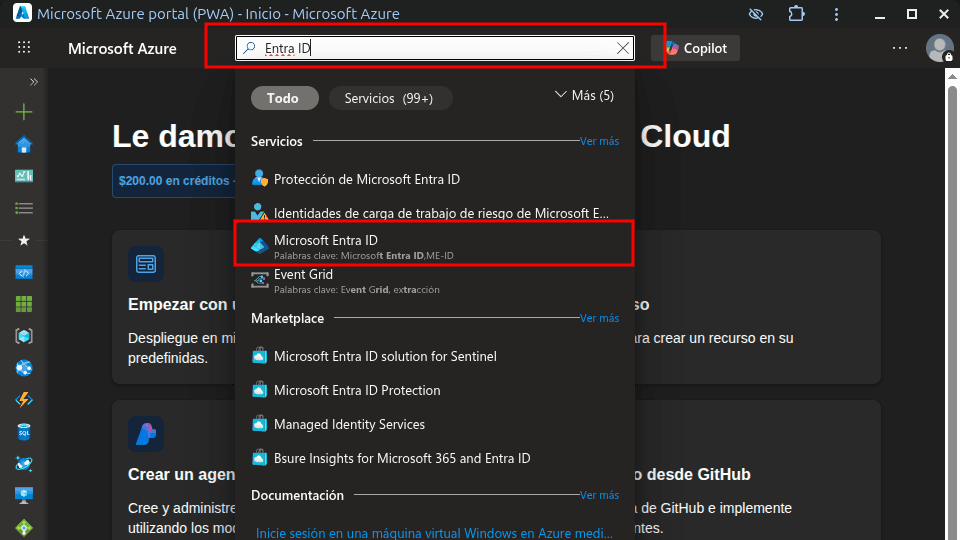Open the browser extensions puzzle icon
Image resolution: width=960 pixels, height=540 pixels.
pos(796,14)
